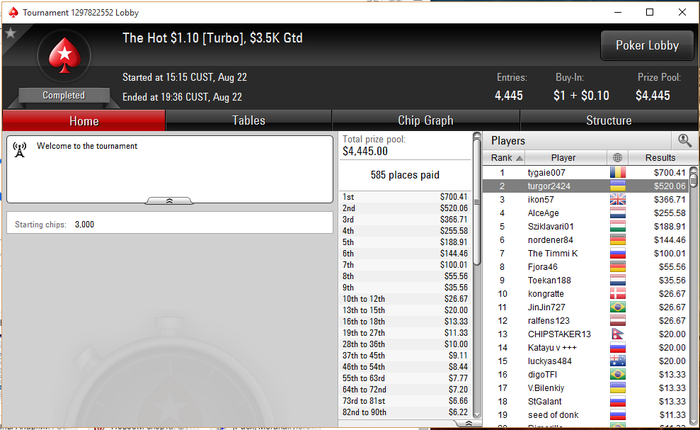Click the Nepal flag next to CHIPSTAKER13
This screenshot has width=700, height=430.
pyautogui.click(x=617, y=334)
